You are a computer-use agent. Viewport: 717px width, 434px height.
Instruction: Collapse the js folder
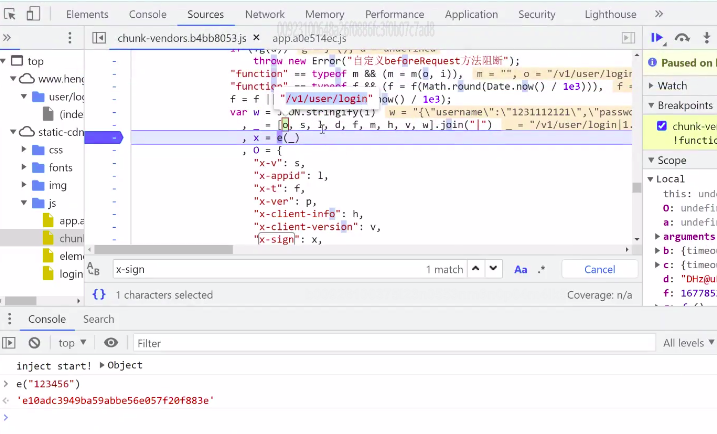[24, 203]
